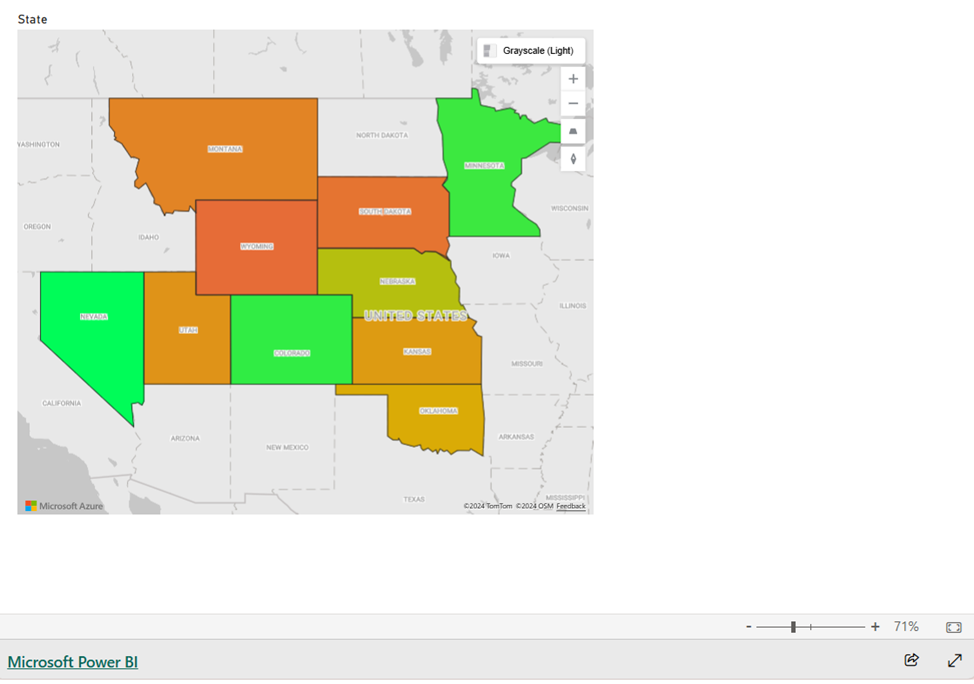Click the Wisconsin map label

570,208
